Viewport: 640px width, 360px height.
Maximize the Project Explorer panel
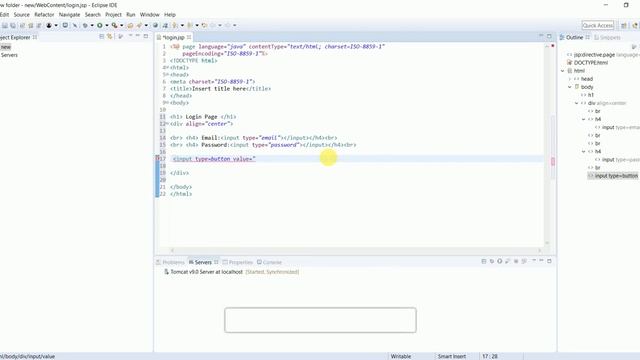[x=146, y=36]
